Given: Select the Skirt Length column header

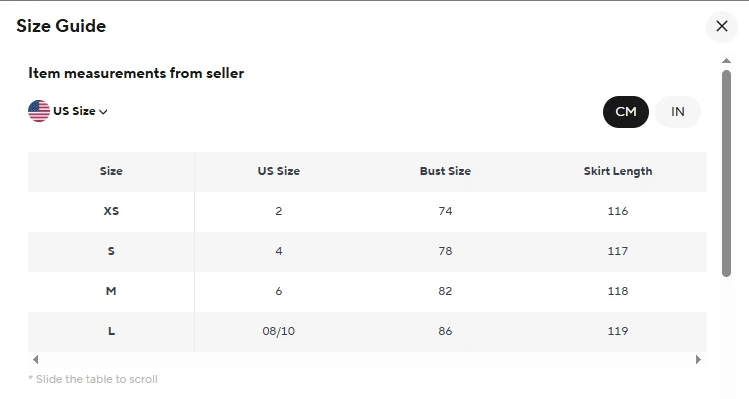Looking at the screenshot, I should point(618,172).
